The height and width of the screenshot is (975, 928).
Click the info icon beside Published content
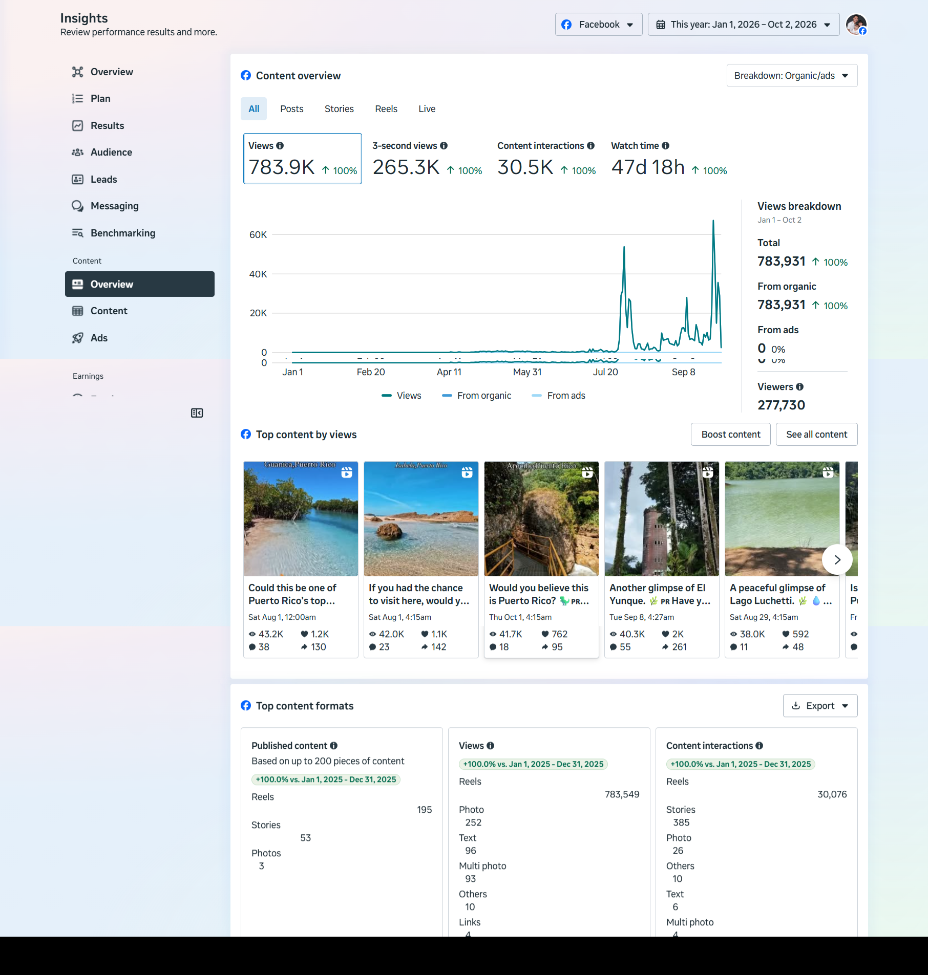coord(334,746)
